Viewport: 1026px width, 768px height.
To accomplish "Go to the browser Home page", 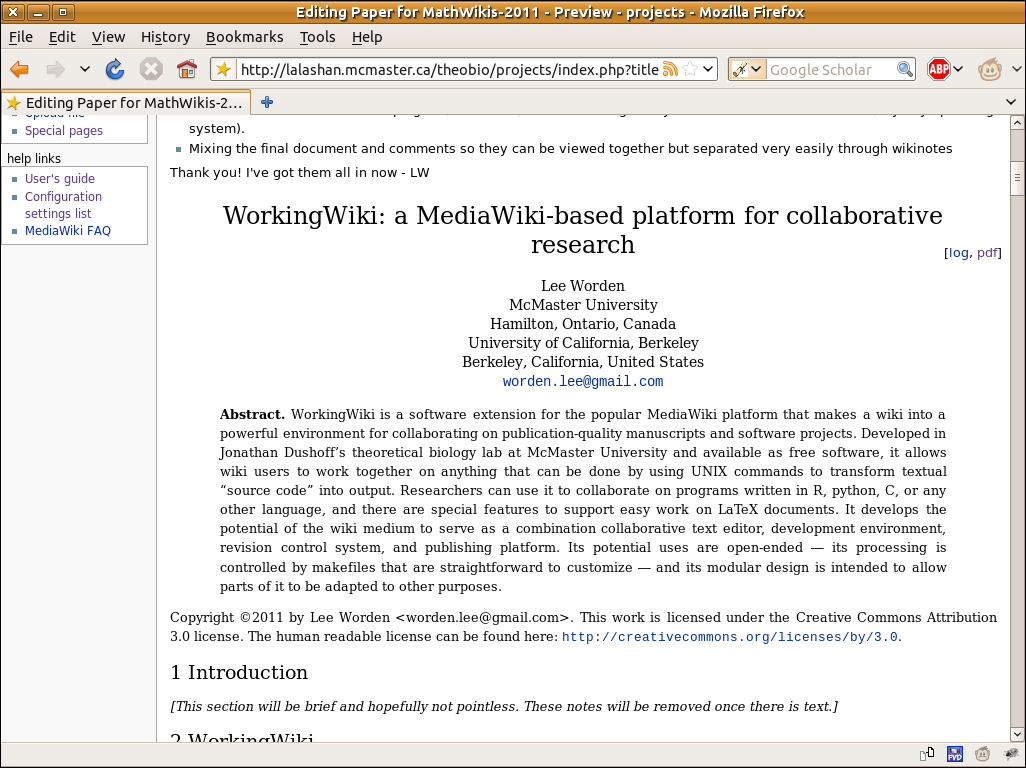I will [186, 69].
